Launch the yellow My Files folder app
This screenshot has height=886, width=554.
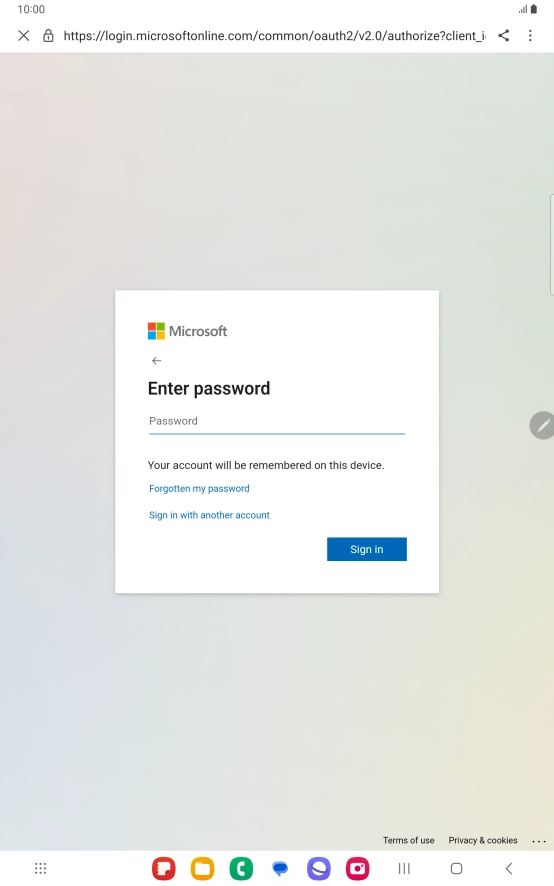[202, 868]
